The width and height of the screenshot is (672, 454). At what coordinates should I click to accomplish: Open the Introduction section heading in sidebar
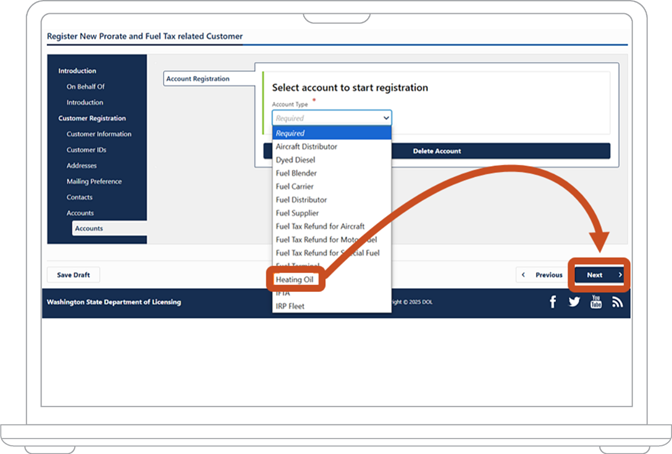[x=77, y=71]
